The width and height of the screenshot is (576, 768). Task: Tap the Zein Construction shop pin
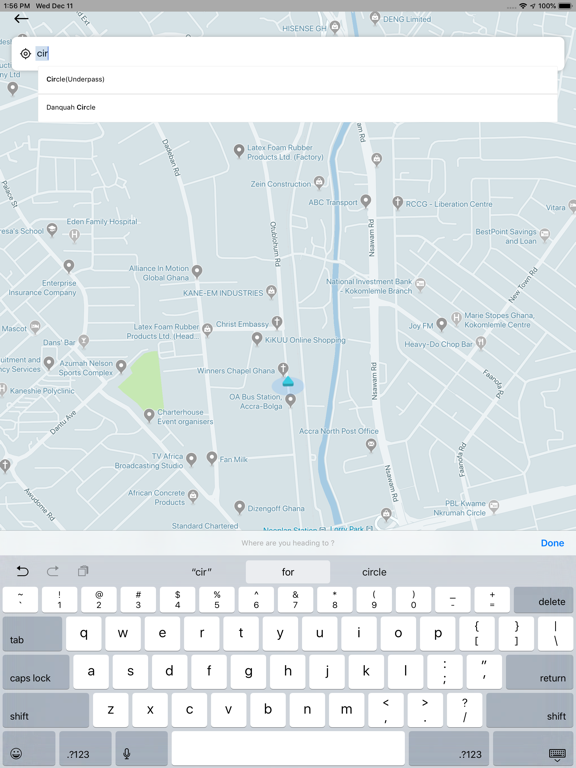click(319, 183)
